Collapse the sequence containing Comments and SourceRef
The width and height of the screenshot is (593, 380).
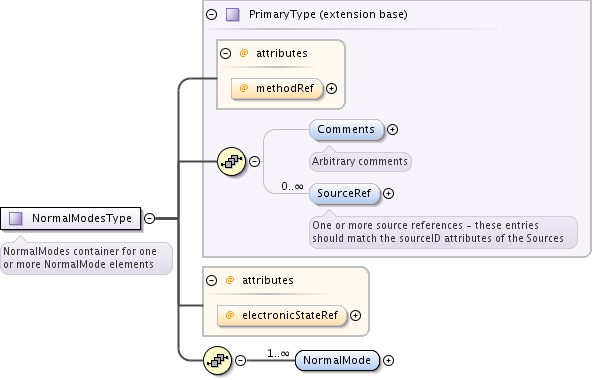coord(255,161)
